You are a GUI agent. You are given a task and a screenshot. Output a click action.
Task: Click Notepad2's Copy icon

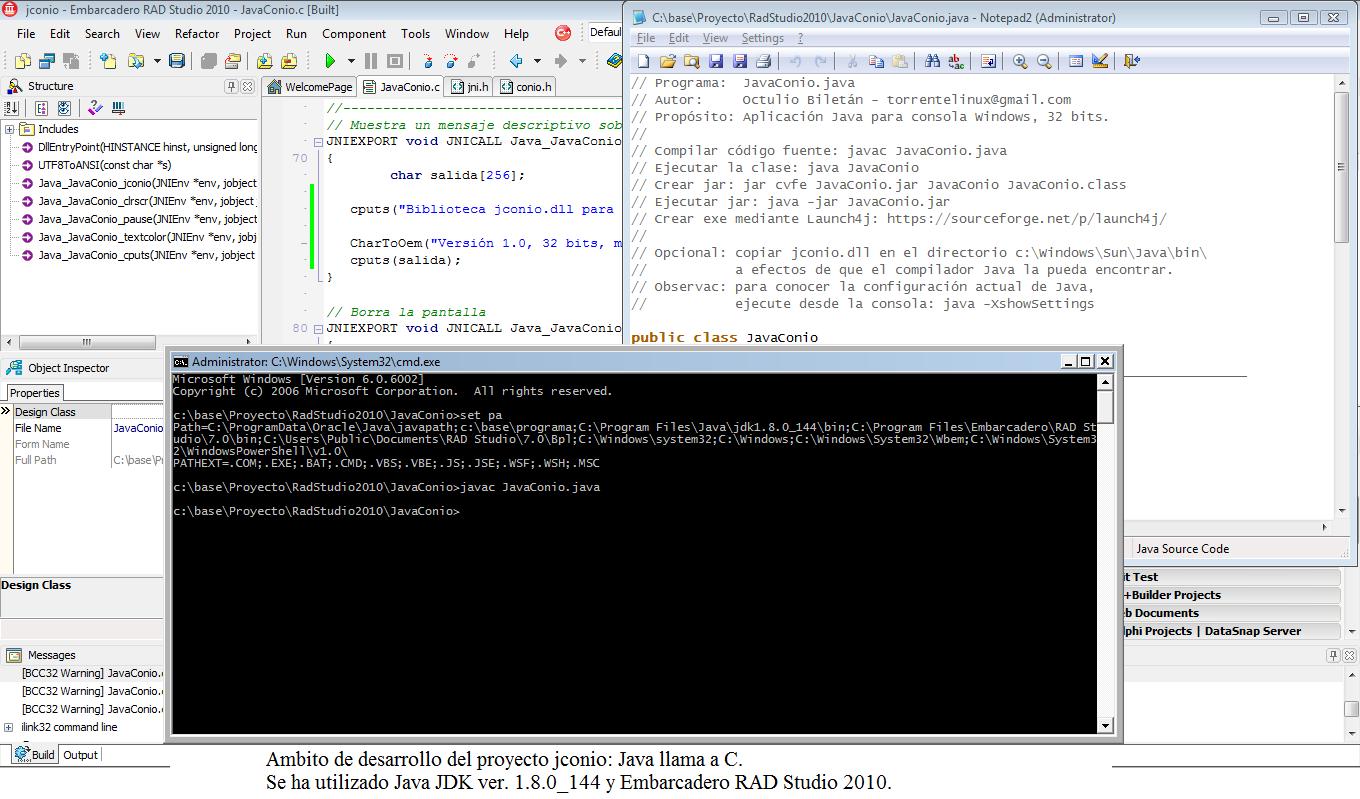[x=877, y=61]
